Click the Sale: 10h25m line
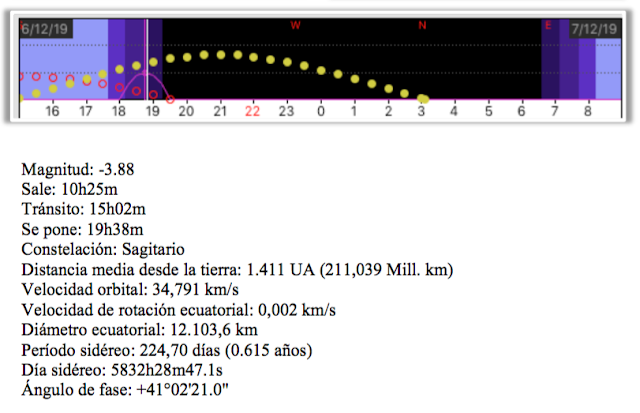Screen dimensions: 640x413 click(69, 189)
